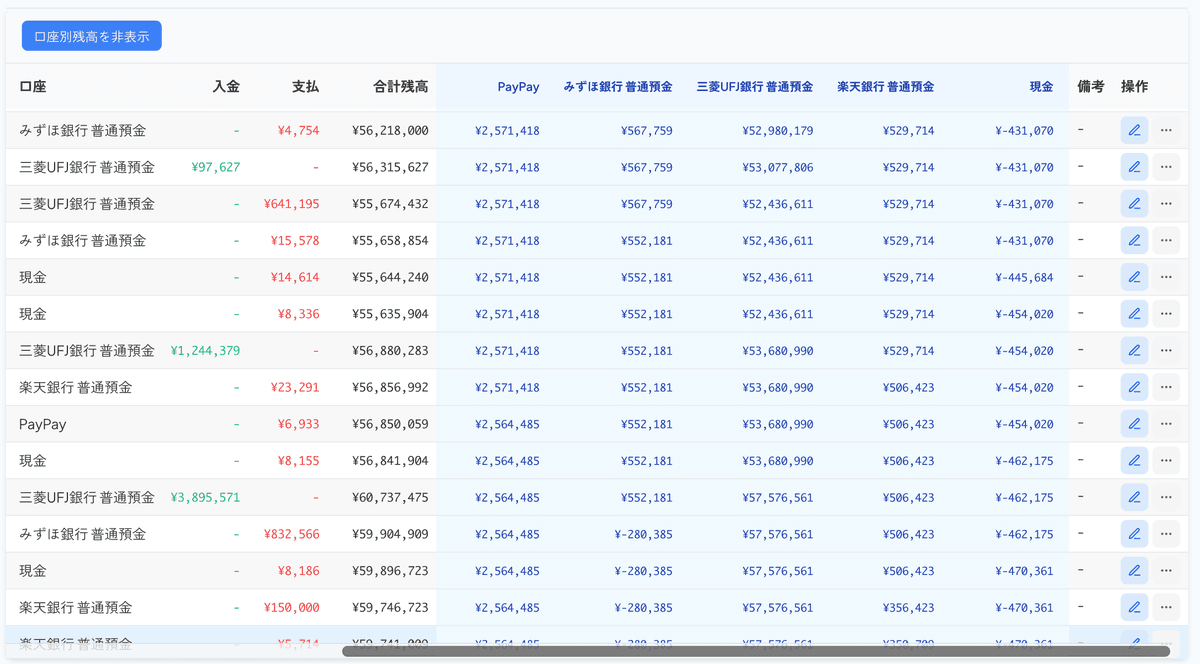
Task: Click the 操作 column header
Action: pos(1134,87)
